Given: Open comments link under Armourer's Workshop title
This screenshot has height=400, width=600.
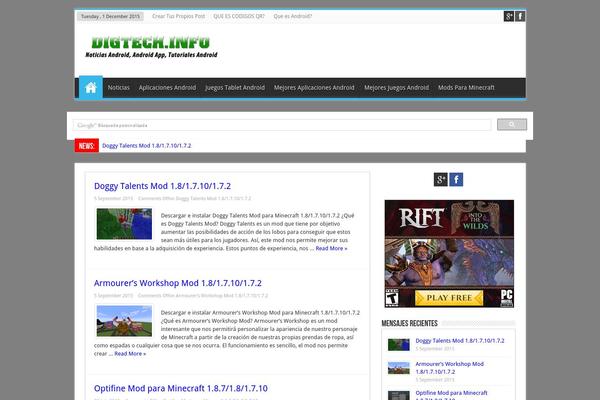Looking at the screenshot, I should pyautogui.click(x=203, y=296).
